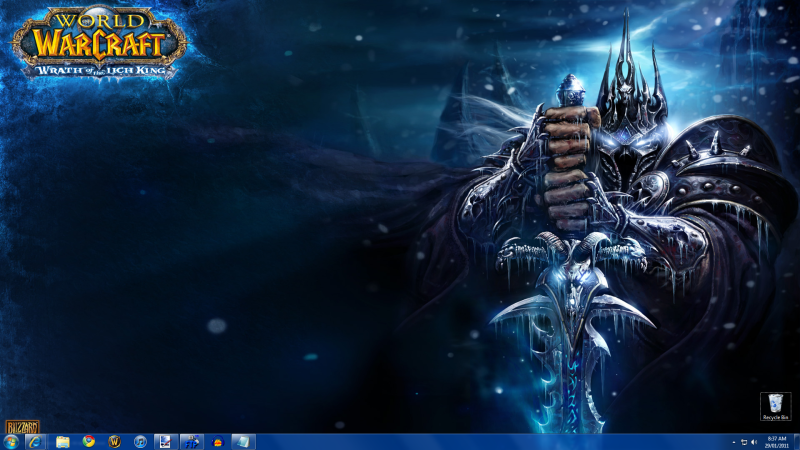Start World of Warcraft taskbar icon
The image size is (800, 450).
[x=114, y=442]
